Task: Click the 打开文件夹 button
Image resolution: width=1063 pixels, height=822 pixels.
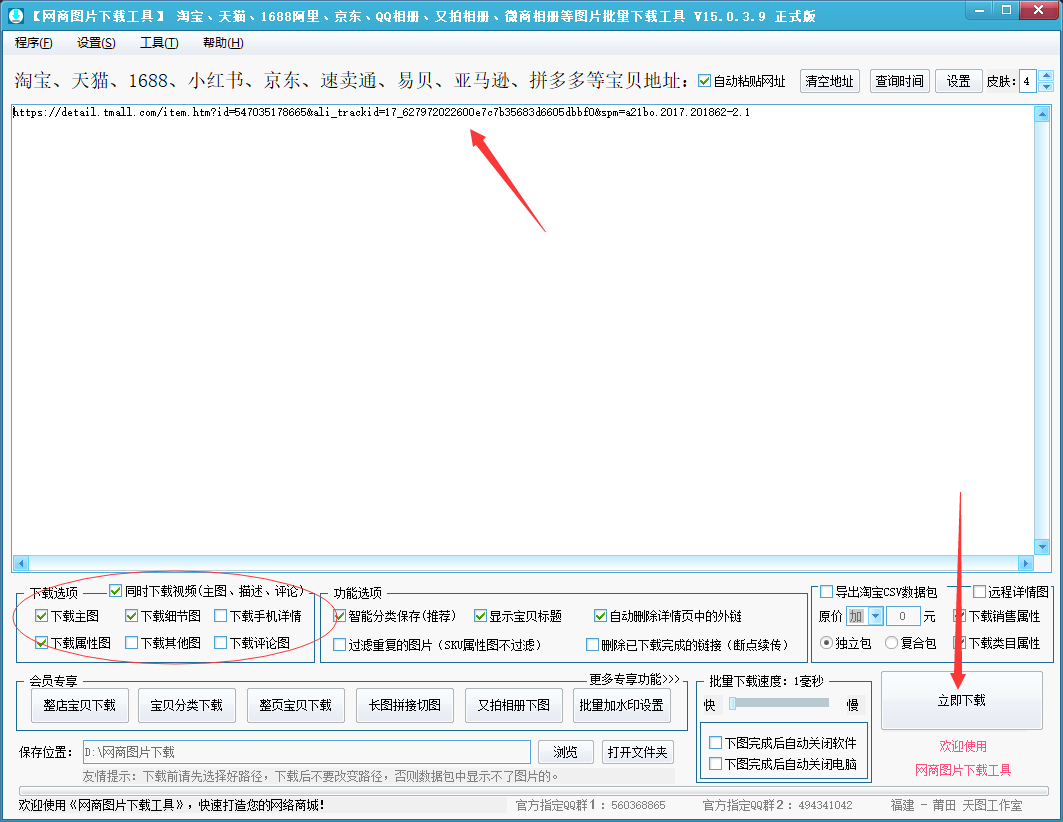Action: [637, 752]
